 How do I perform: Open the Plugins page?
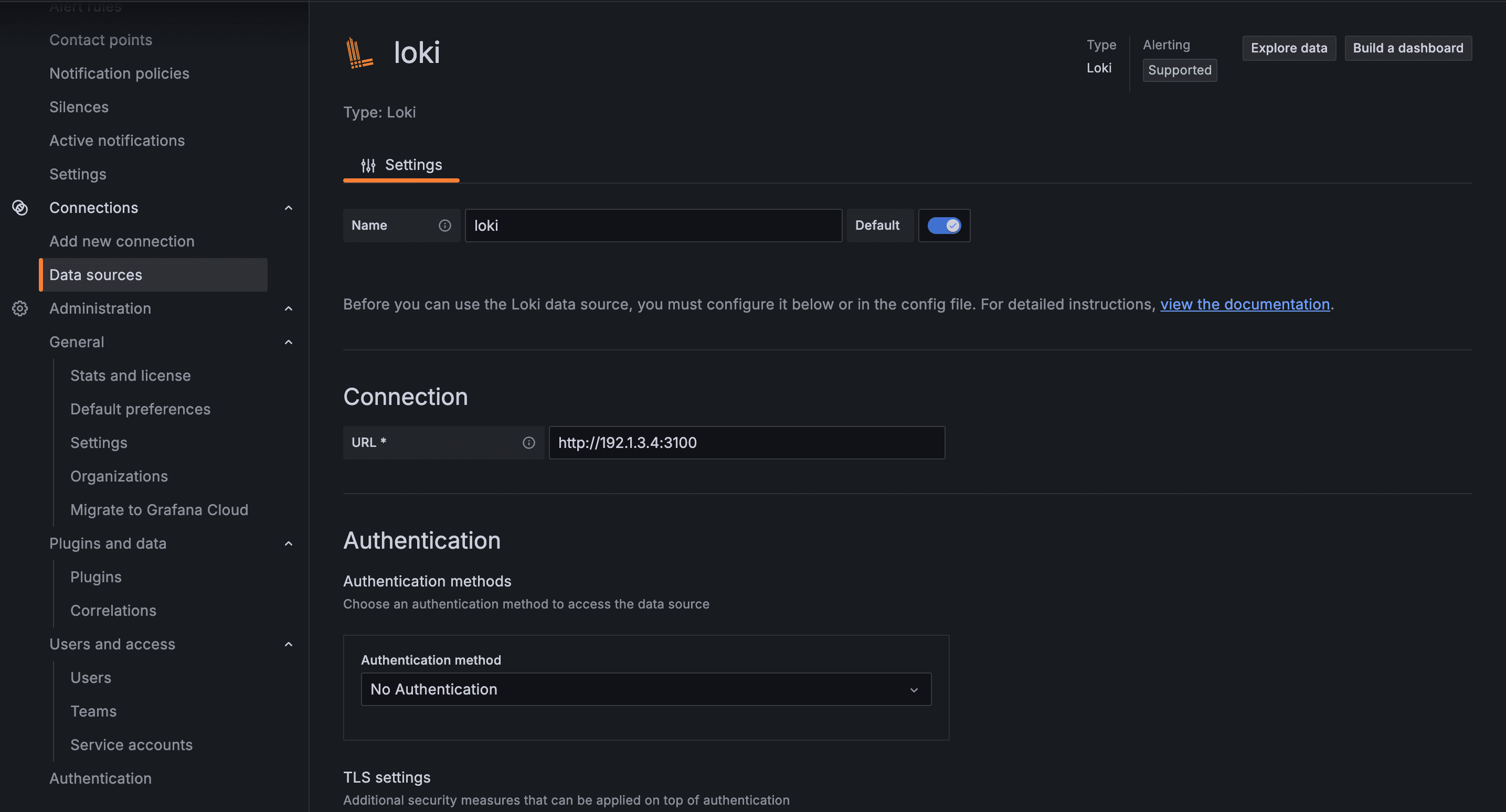click(x=96, y=577)
